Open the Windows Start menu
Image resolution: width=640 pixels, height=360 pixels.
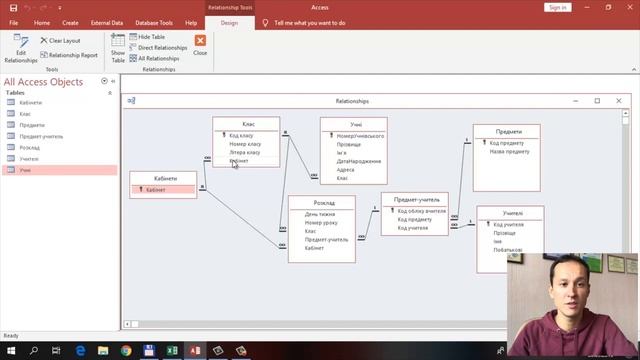[11, 351]
